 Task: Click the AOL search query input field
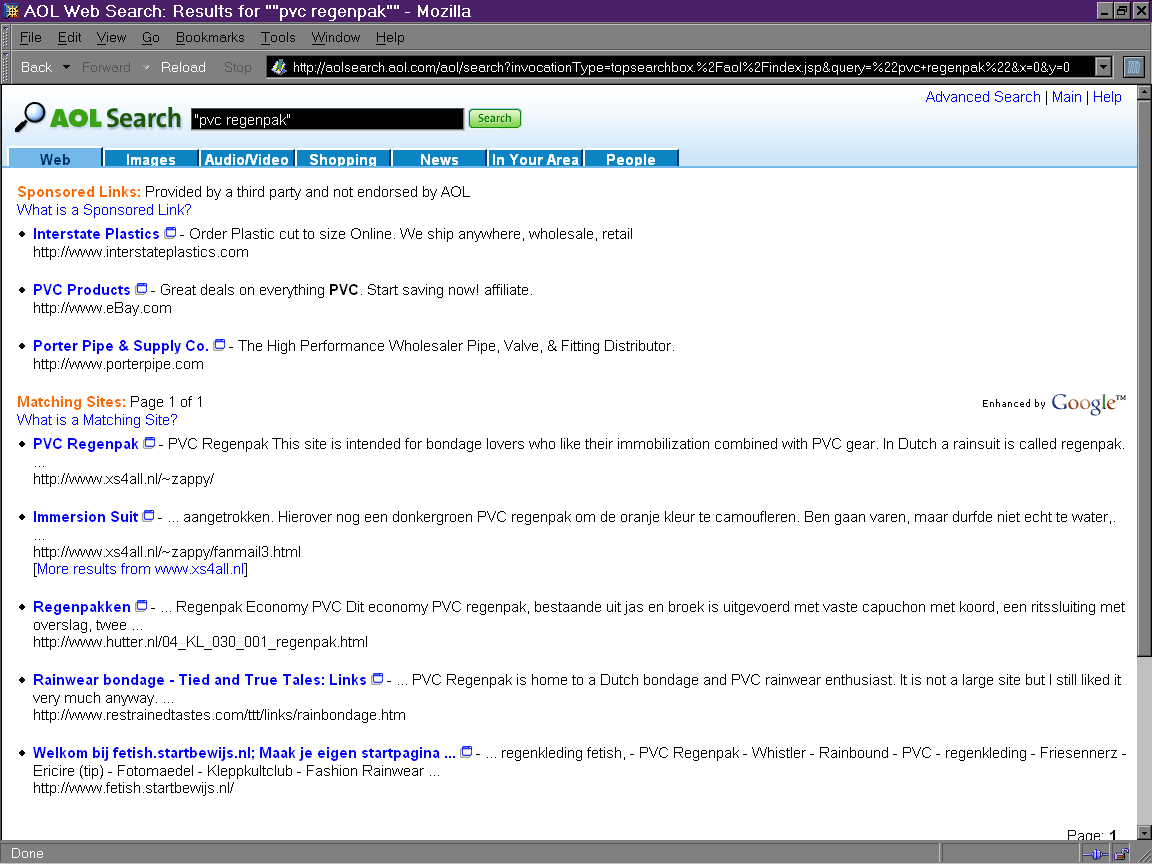click(x=327, y=119)
